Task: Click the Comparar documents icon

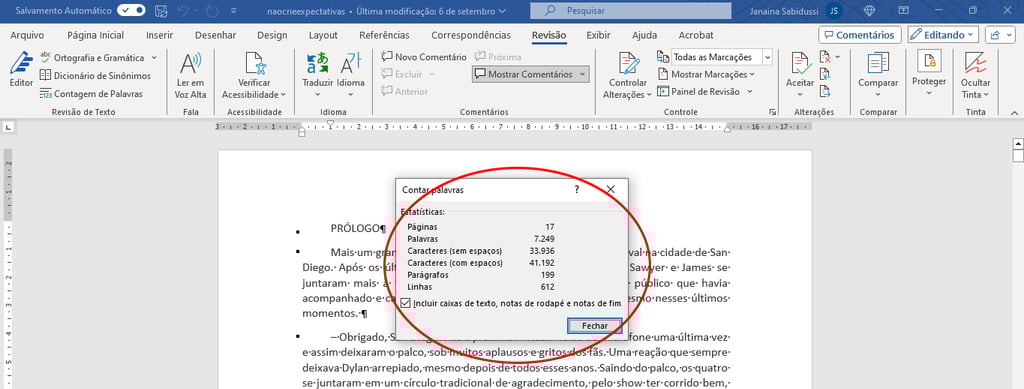Action: (878, 64)
